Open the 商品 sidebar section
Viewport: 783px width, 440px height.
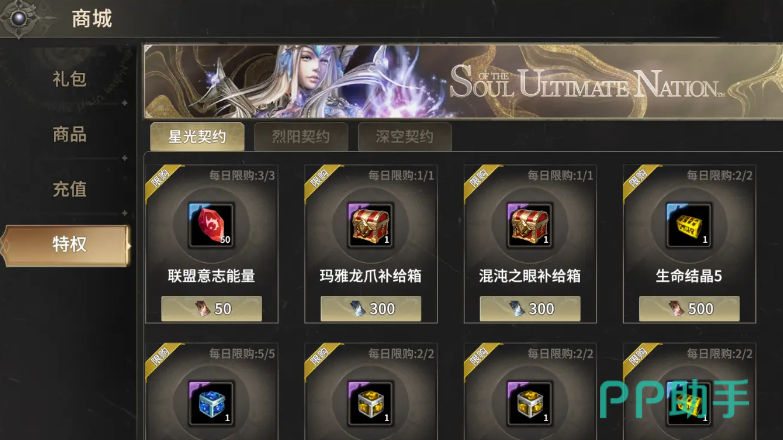coord(69,134)
